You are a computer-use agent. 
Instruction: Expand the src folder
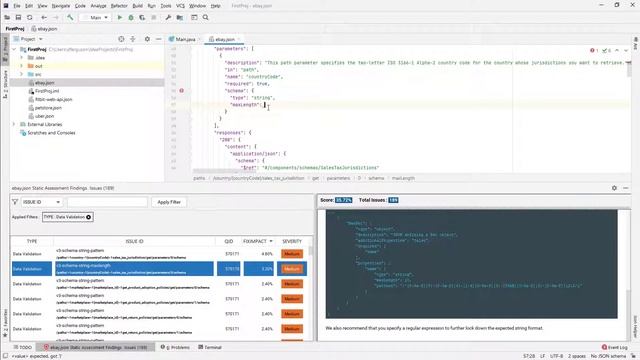[22, 74]
